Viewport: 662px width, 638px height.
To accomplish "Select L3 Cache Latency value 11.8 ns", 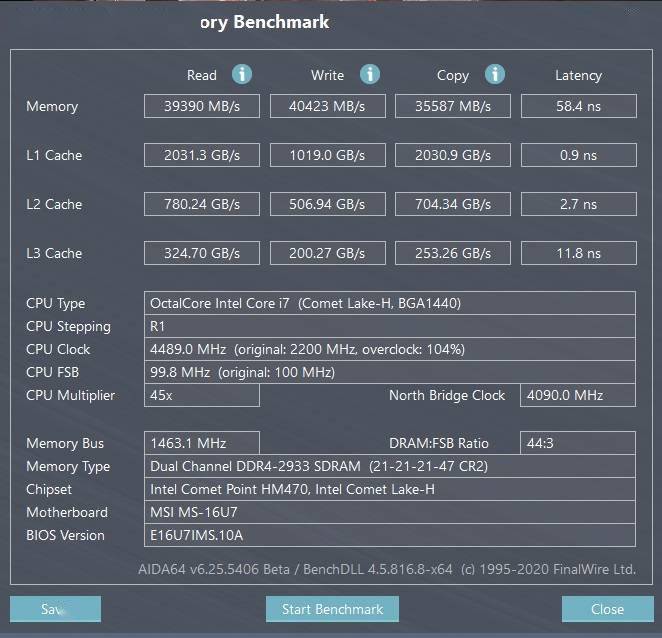I will [579, 253].
